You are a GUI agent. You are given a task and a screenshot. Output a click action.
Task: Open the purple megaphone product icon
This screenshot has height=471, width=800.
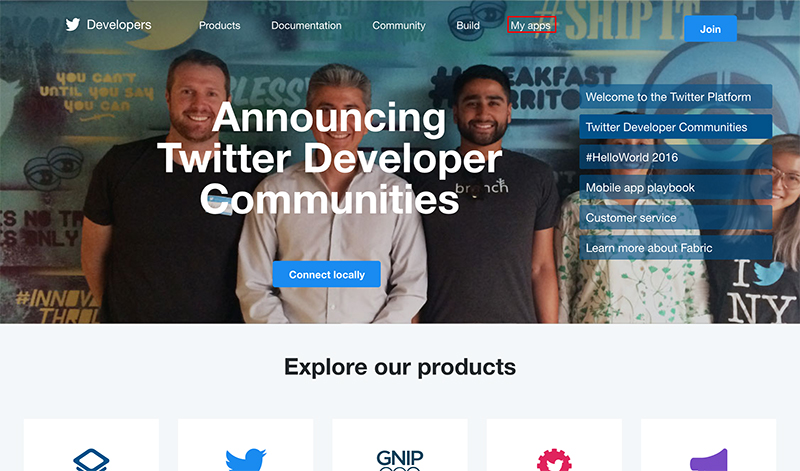pos(708,459)
